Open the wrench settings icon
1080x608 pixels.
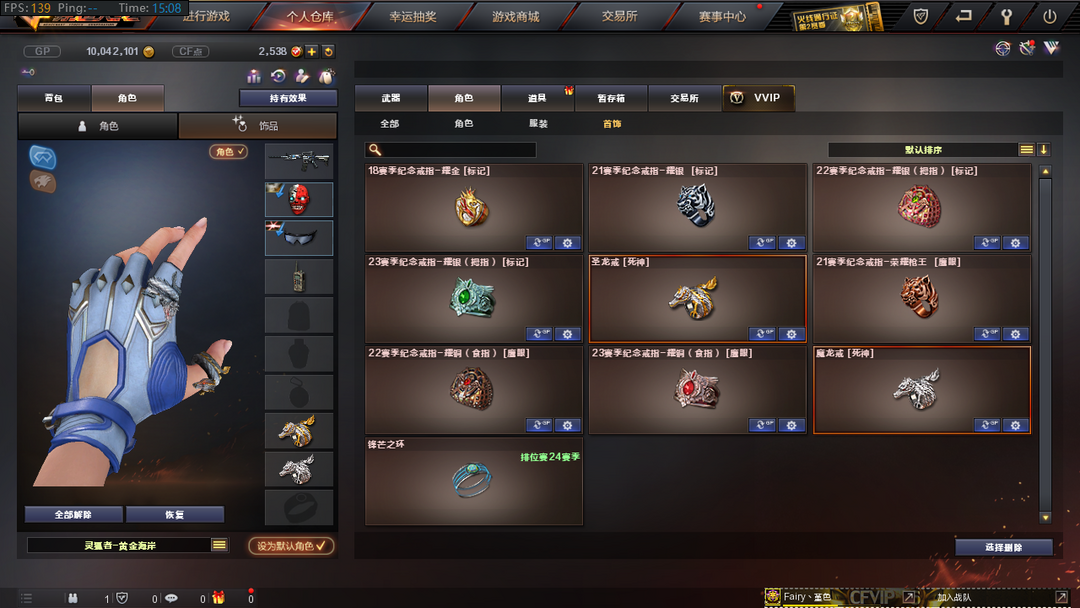[x=1006, y=17]
